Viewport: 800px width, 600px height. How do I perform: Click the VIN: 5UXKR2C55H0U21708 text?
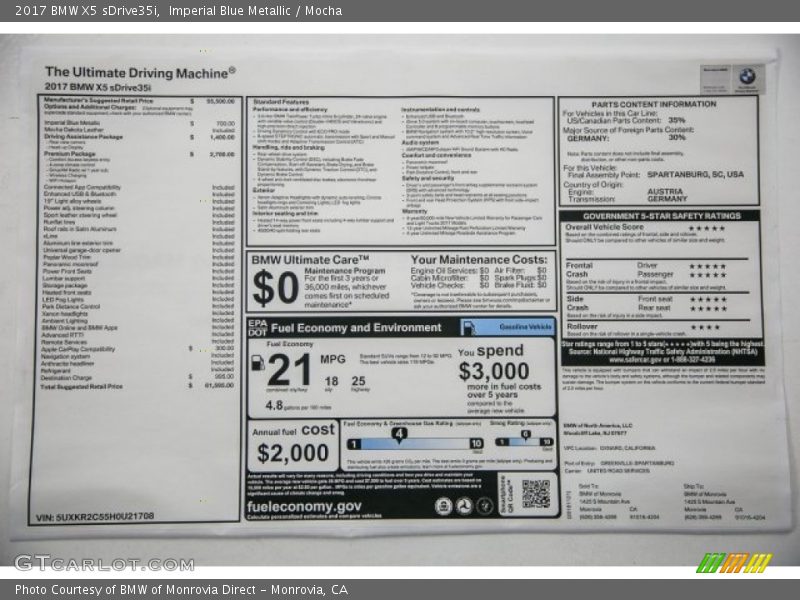click(95, 517)
